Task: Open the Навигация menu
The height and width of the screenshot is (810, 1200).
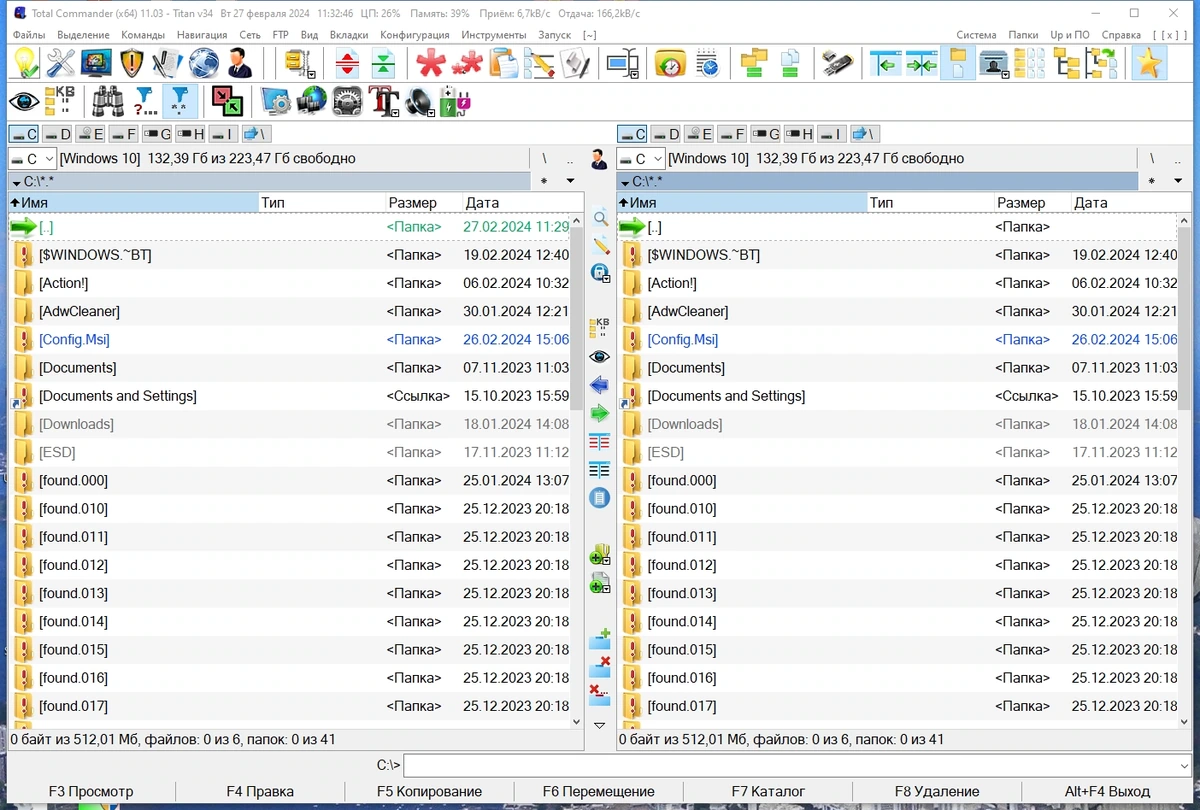Action: (x=202, y=35)
